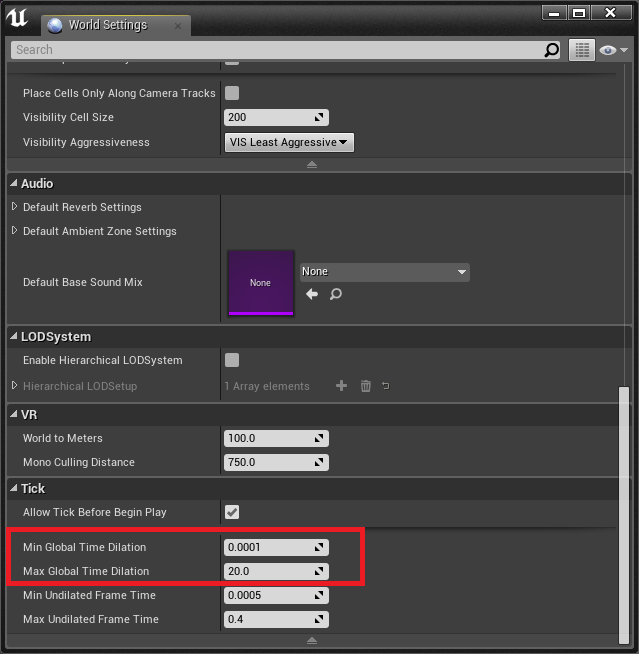Maximize the World Settings window
This screenshot has height=654, width=639.
coord(579,13)
